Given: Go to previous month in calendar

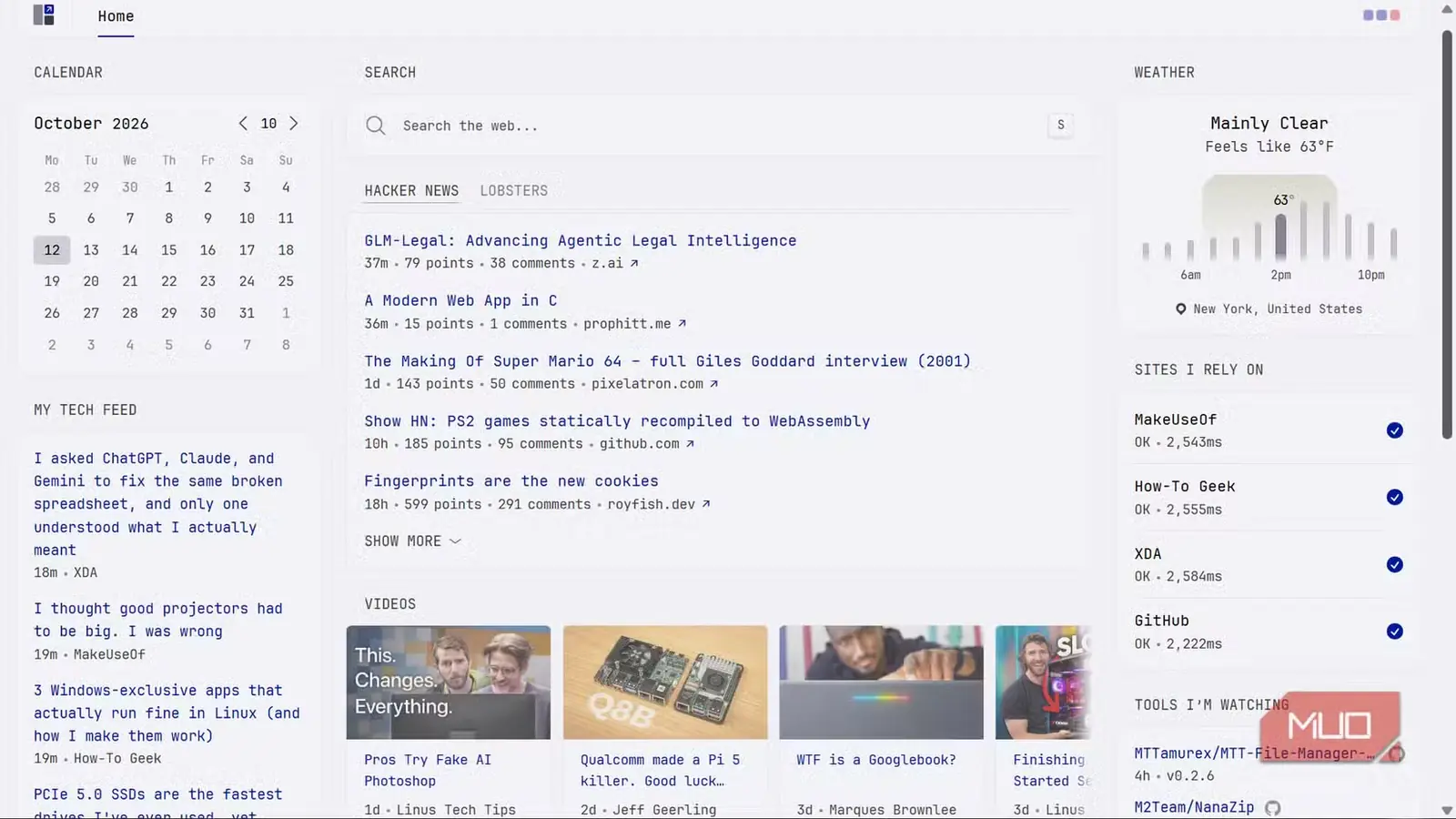Looking at the screenshot, I should 243,123.
